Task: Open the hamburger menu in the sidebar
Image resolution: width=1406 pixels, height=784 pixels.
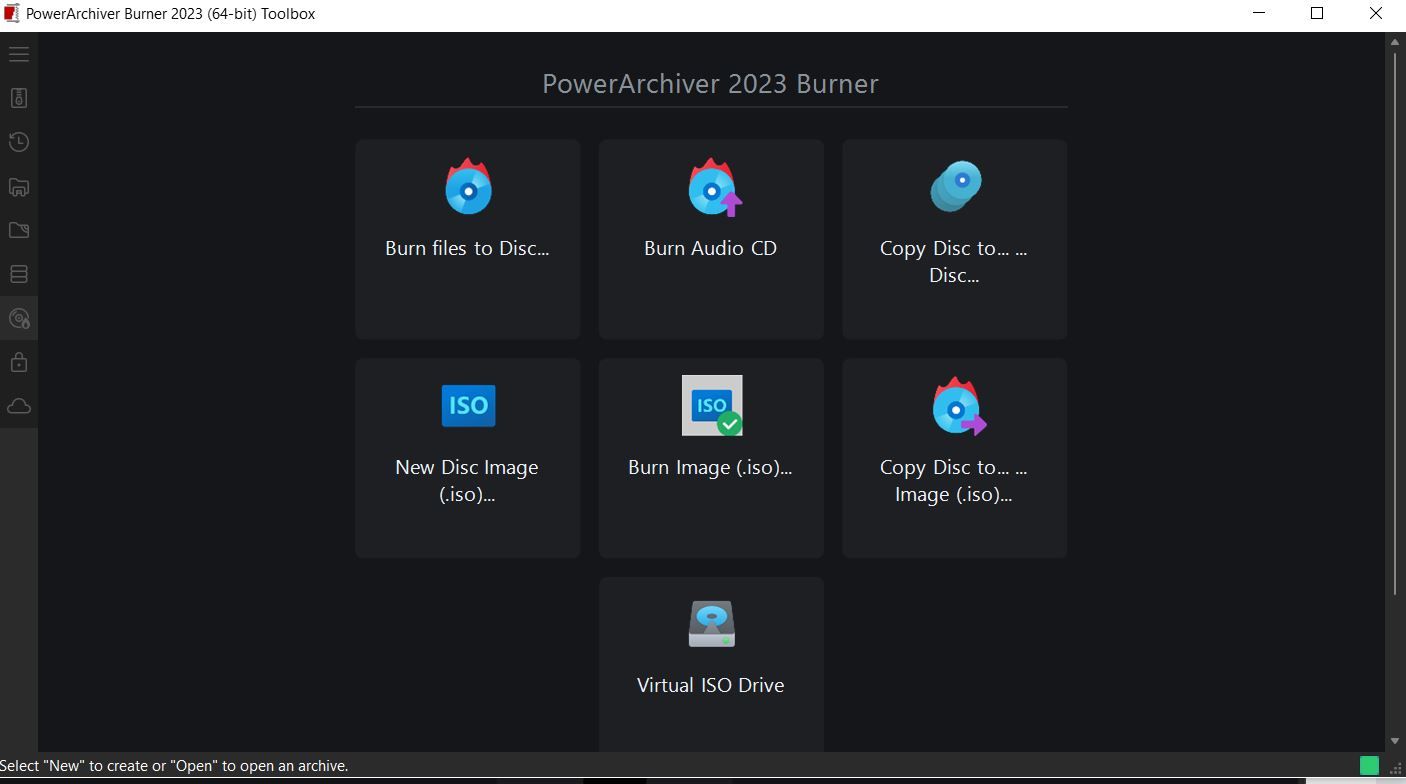Action: 19,54
